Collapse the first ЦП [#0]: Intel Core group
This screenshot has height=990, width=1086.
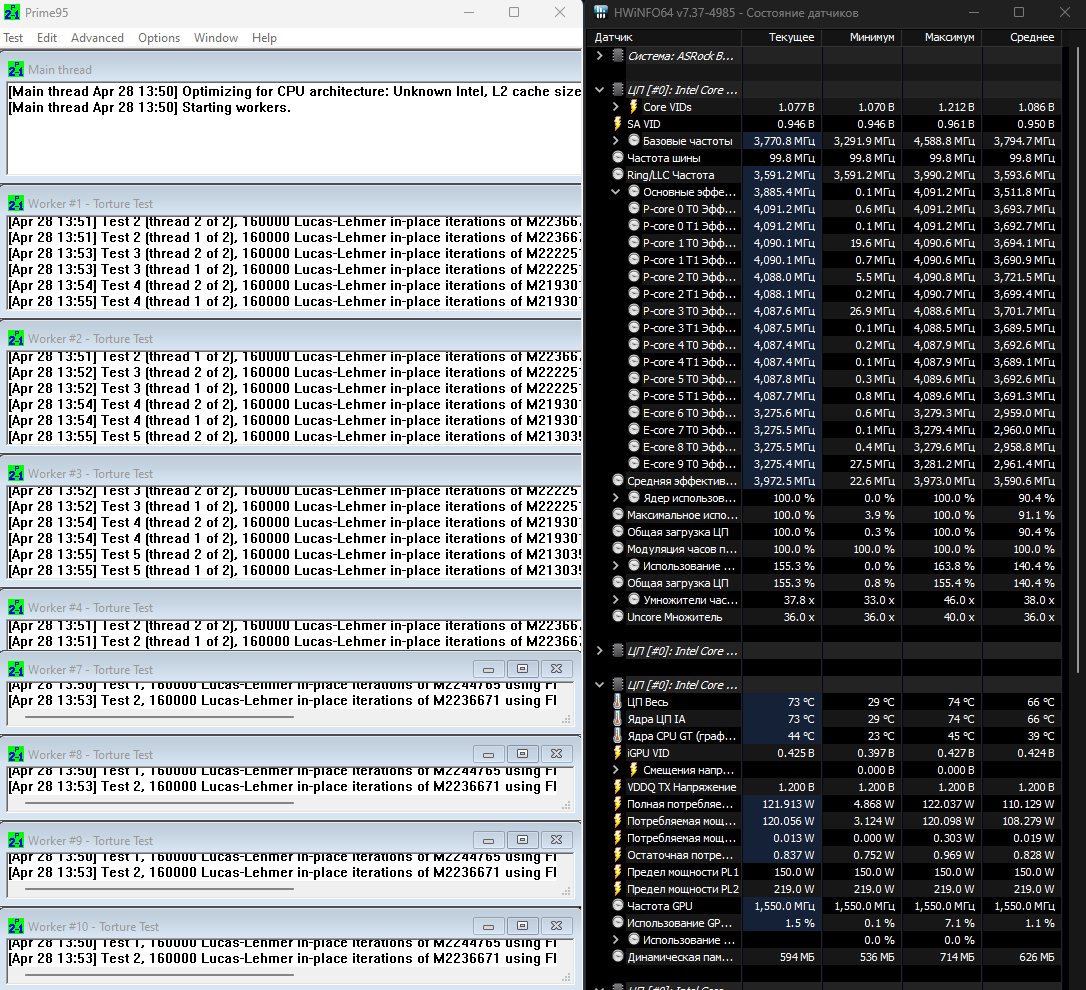[600, 90]
